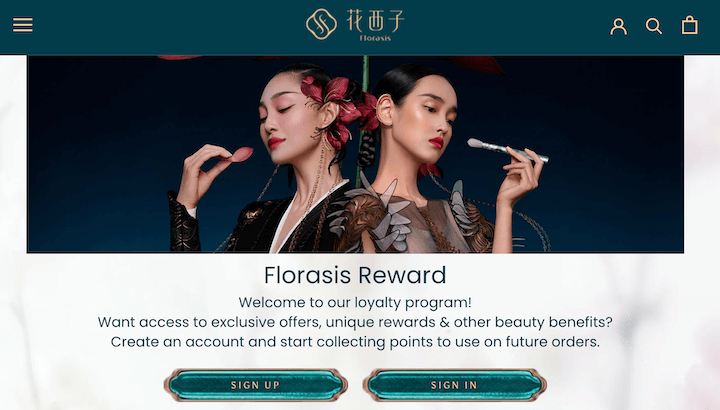
Task: Click the Chinese Florasis wordmark in header
Action: [375, 21]
